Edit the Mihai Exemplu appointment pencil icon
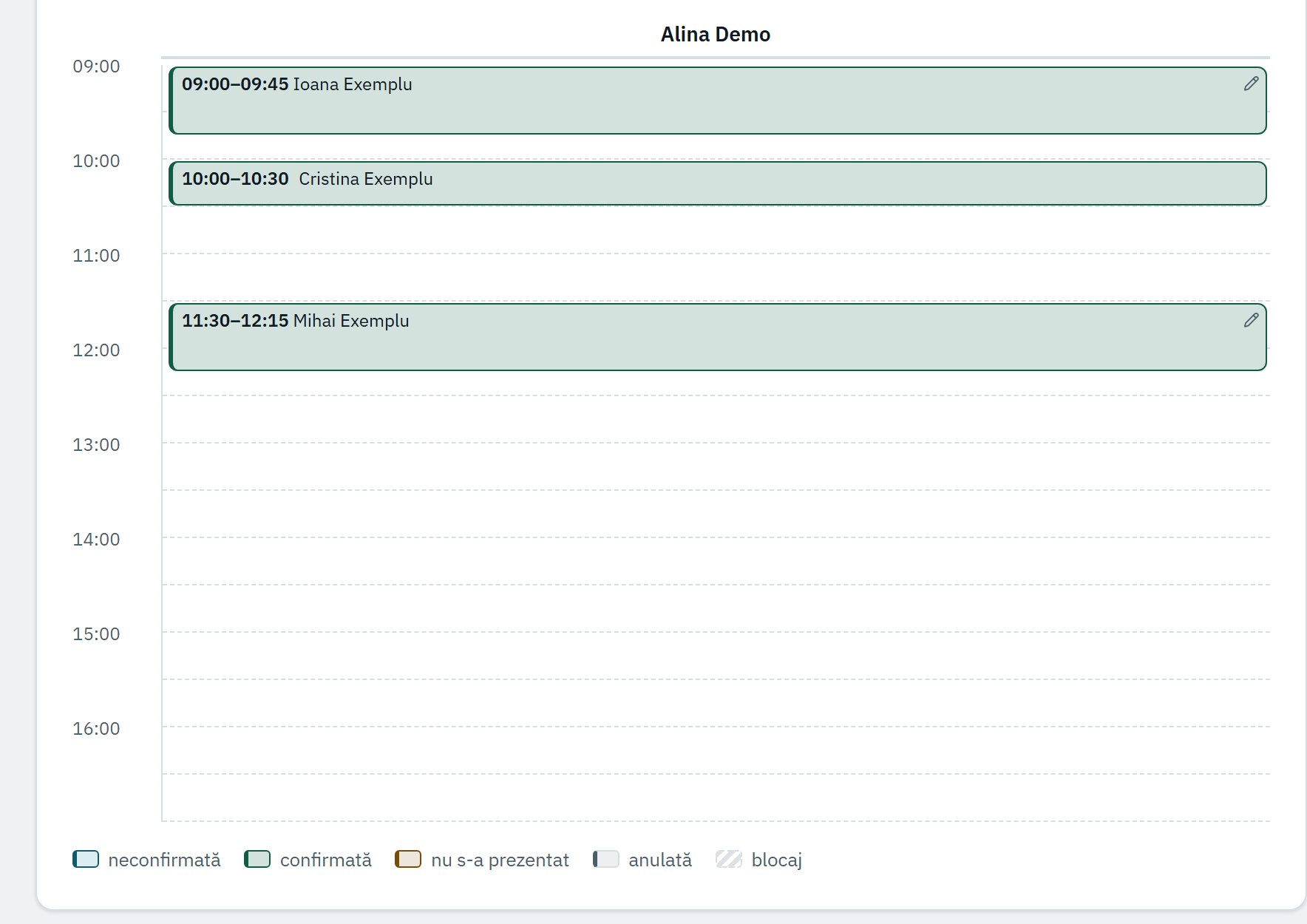Image resolution: width=1307 pixels, height=924 pixels. tap(1251, 320)
